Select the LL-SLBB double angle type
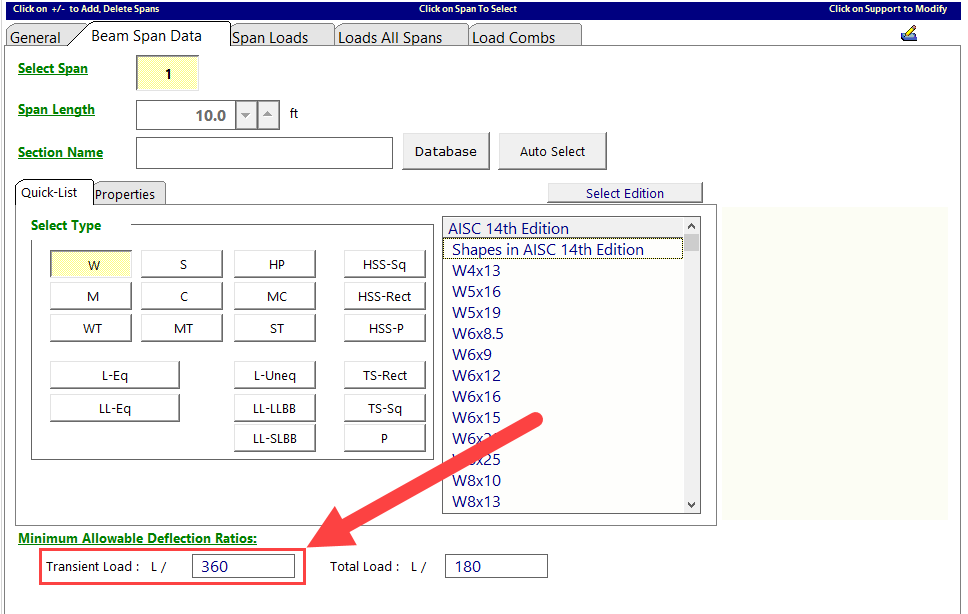Viewport: 968px width, 614px height. click(x=275, y=439)
